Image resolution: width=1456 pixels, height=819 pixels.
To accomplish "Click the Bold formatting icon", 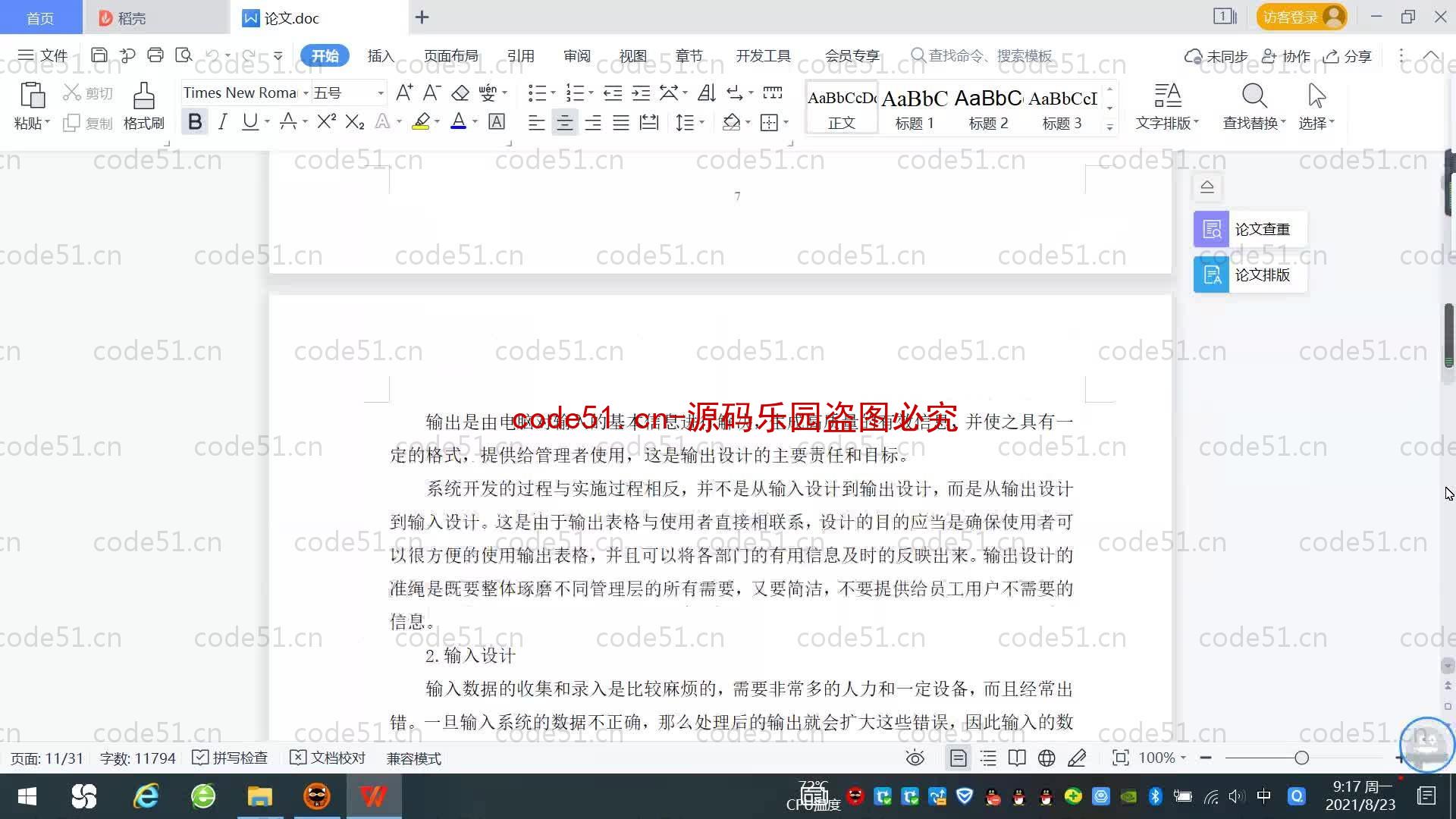I will (x=194, y=122).
